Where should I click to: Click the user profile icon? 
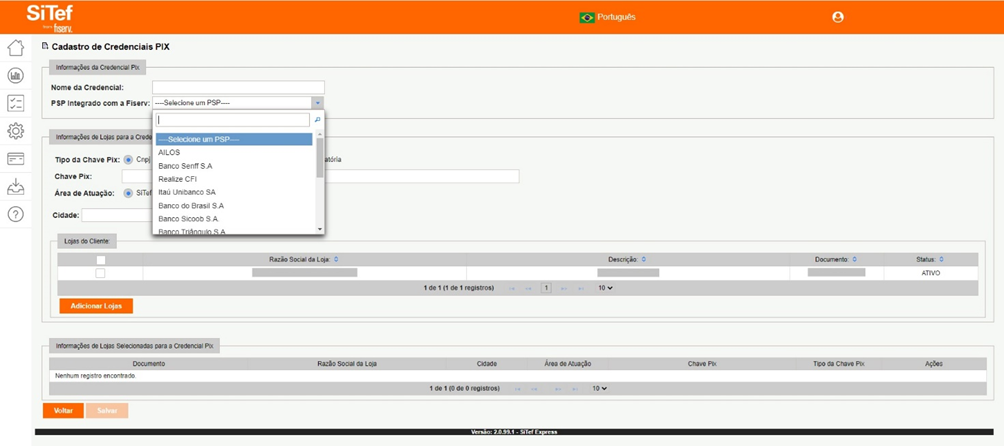tap(838, 17)
